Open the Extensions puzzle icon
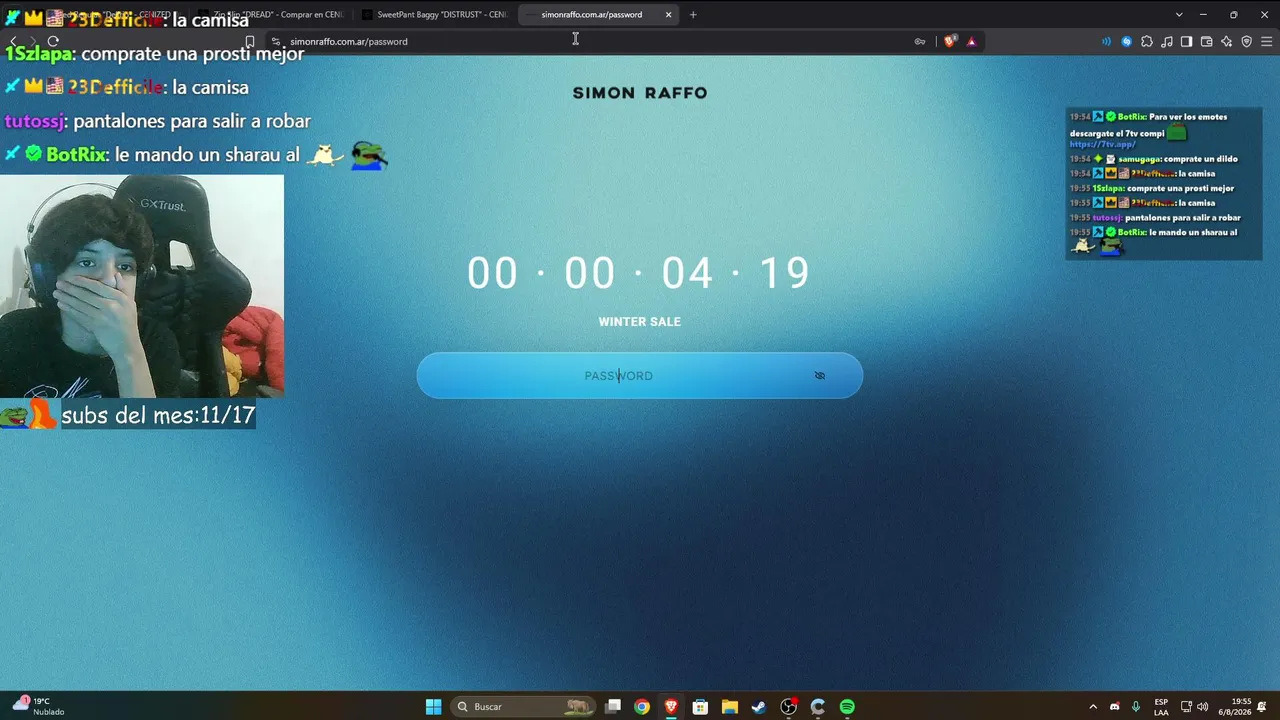Viewport: 1280px width, 720px height. [x=1147, y=42]
